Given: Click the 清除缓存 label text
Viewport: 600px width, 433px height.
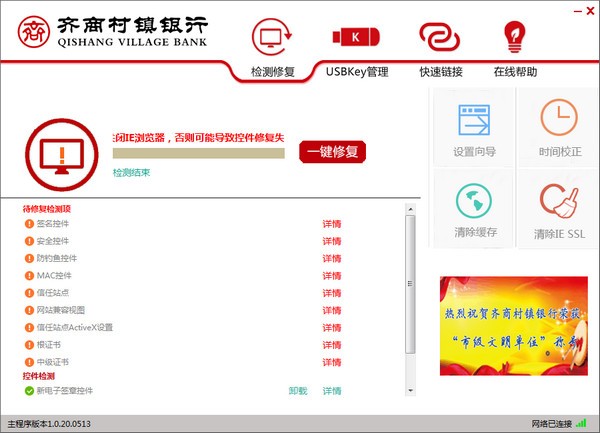Looking at the screenshot, I should [x=475, y=232].
